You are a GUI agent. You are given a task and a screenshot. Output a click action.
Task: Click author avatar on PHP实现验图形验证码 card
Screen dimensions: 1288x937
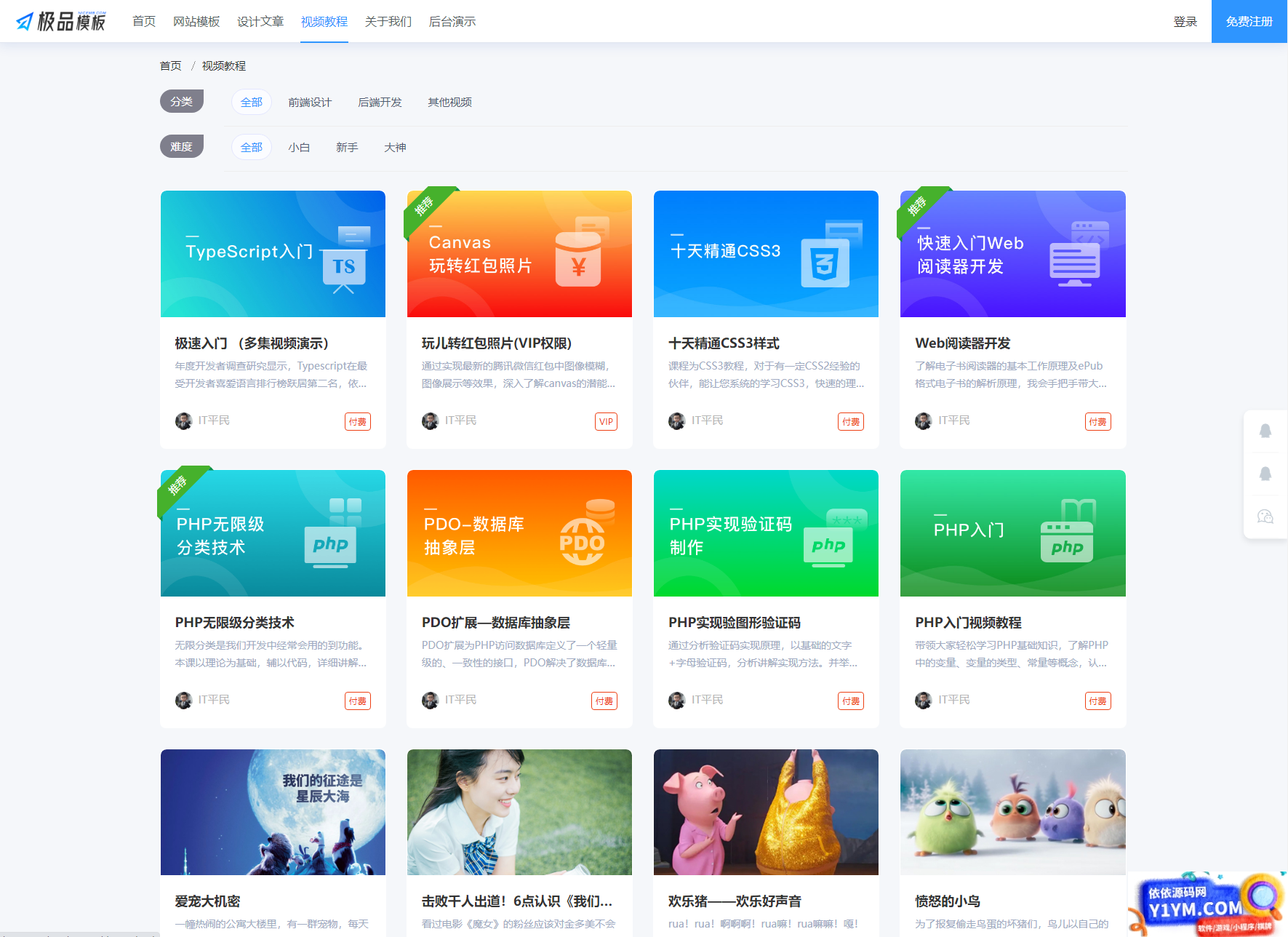pyautogui.click(x=677, y=701)
